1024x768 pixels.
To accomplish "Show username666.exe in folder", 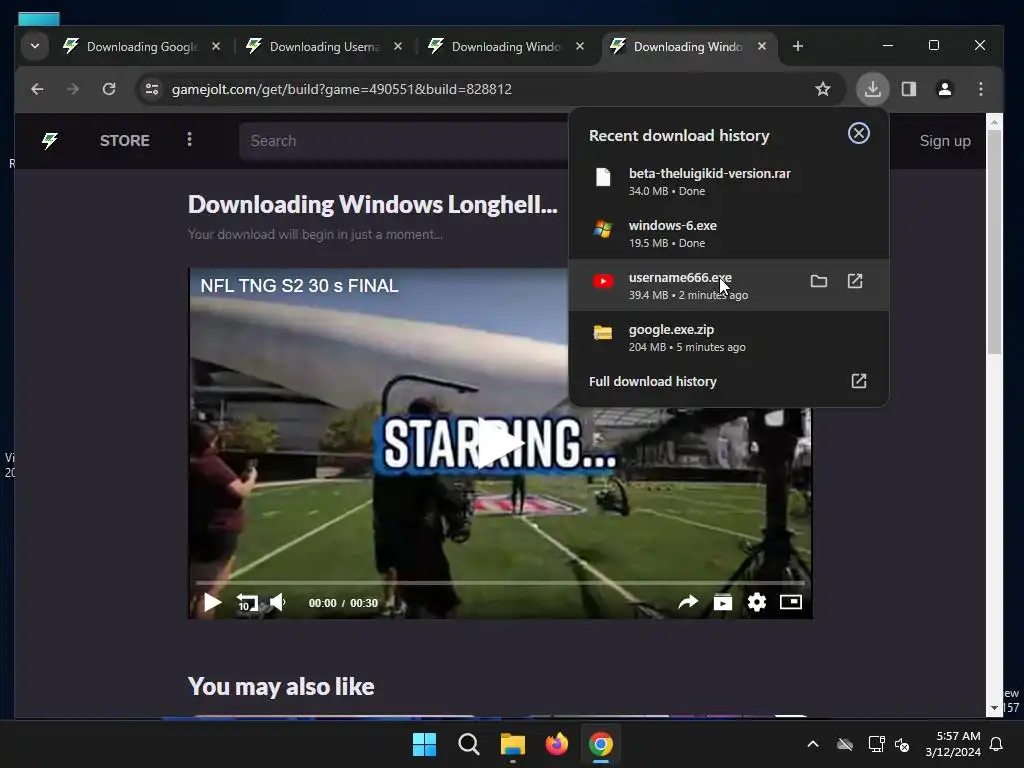I will tap(818, 281).
